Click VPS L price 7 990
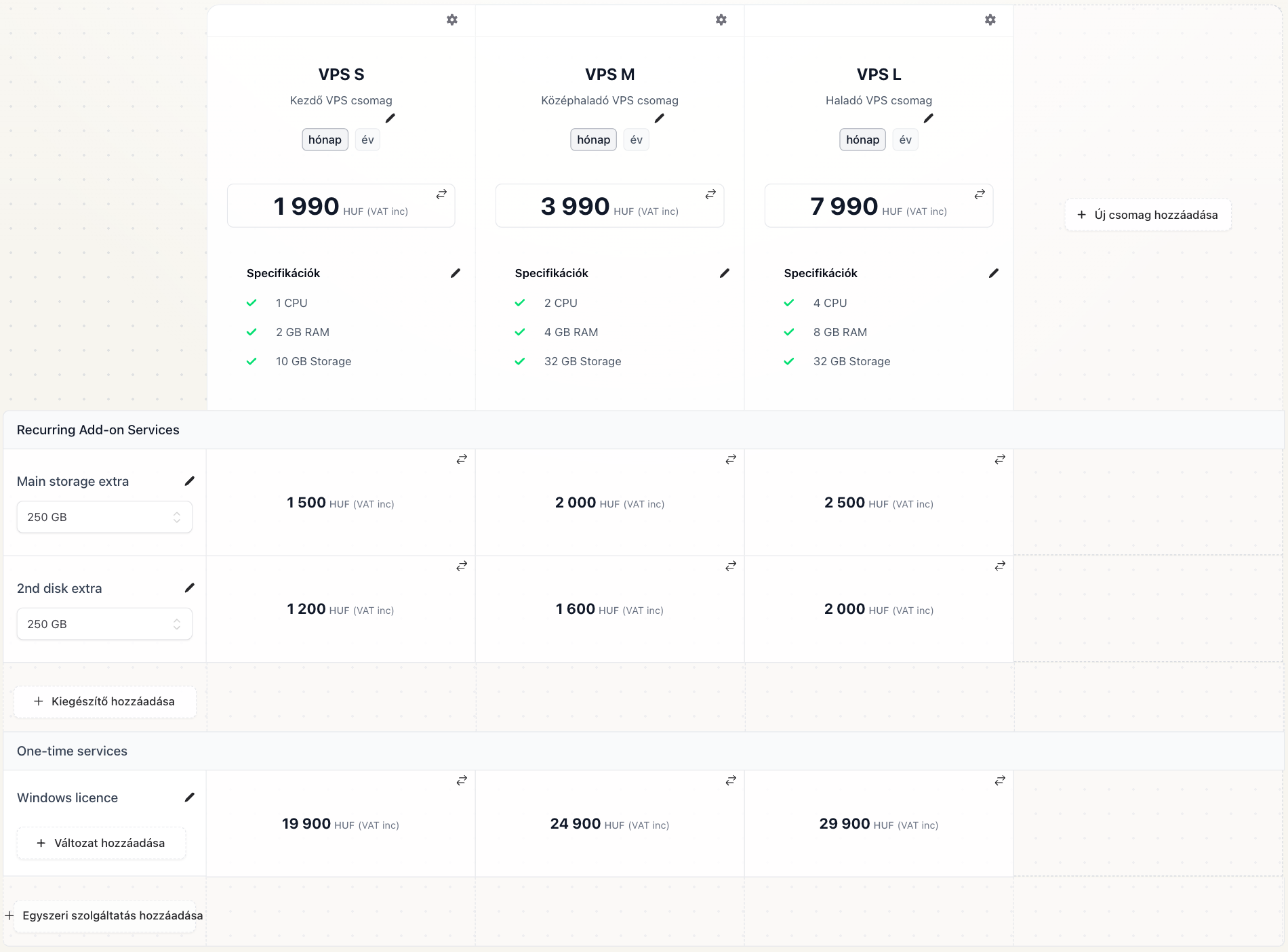The height and width of the screenshot is (952, 1288). [x=844, y=207]
